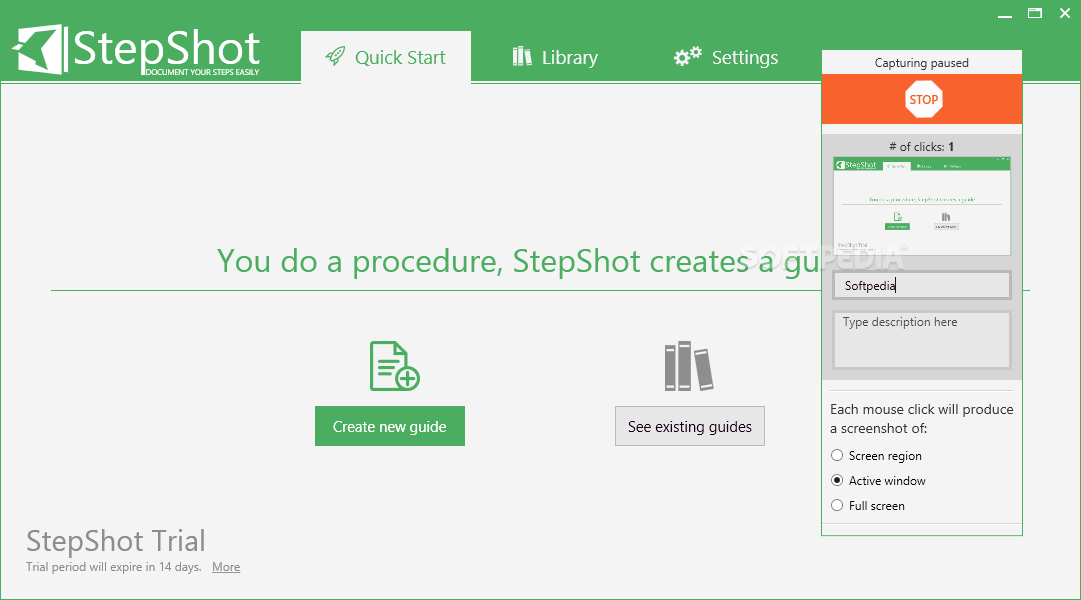Open the More trial link
The image size is (1081, 600).
tap(226, 567)
